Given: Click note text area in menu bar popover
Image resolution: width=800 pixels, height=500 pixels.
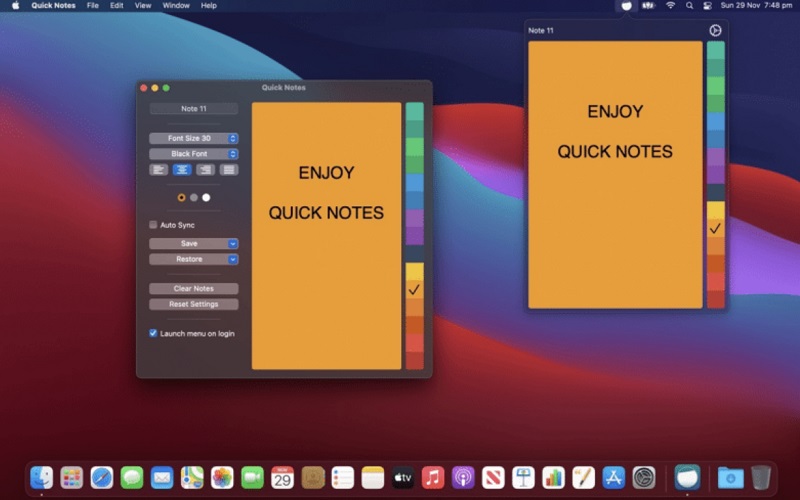Looking at the screenshot, I should pos(615,174).
